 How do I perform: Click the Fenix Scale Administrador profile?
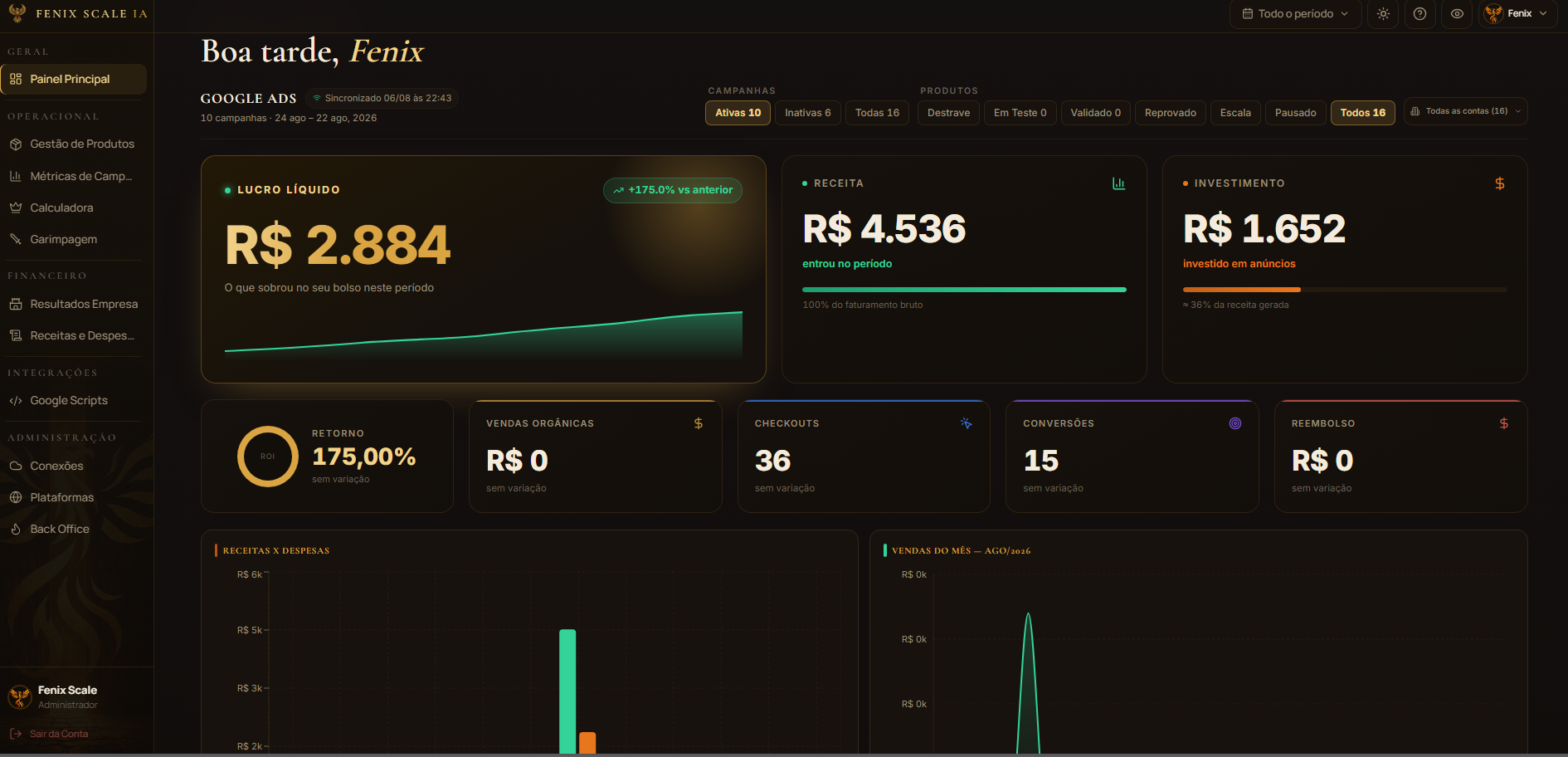(x=55, y=697)
